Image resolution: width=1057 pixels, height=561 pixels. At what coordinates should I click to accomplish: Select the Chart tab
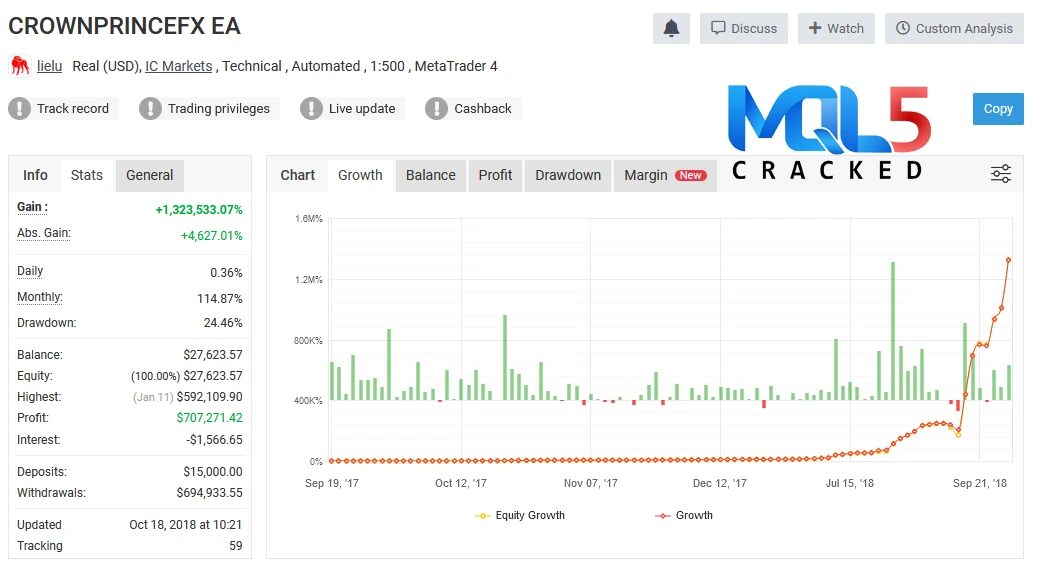297,175
